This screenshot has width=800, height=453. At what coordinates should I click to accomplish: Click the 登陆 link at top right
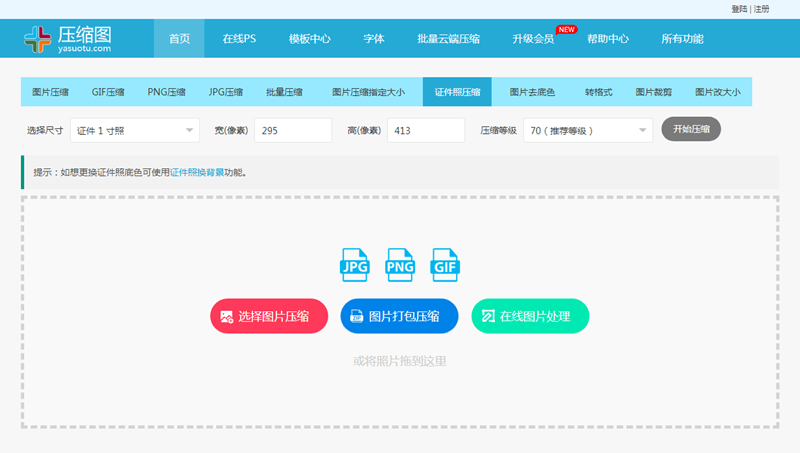click(x=739, y=9)
